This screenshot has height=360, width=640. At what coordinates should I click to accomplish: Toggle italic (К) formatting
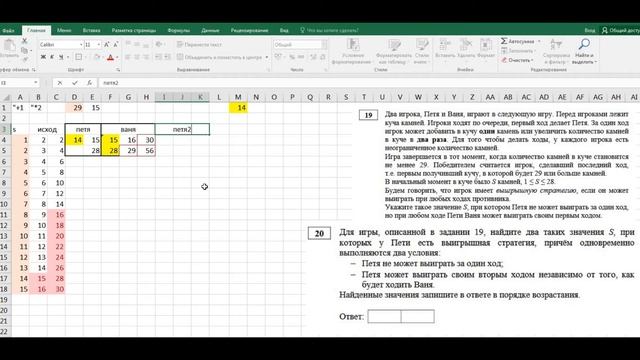(x=52, y=57)
